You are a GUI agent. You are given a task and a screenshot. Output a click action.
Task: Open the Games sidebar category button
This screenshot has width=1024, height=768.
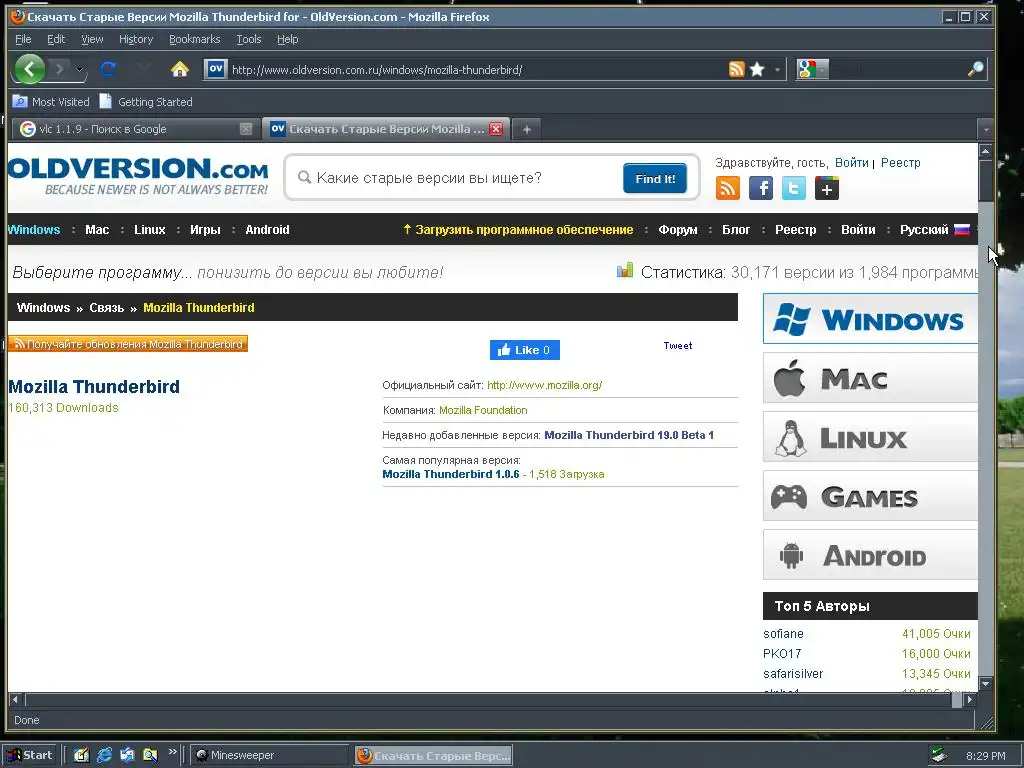click(870, 496)
